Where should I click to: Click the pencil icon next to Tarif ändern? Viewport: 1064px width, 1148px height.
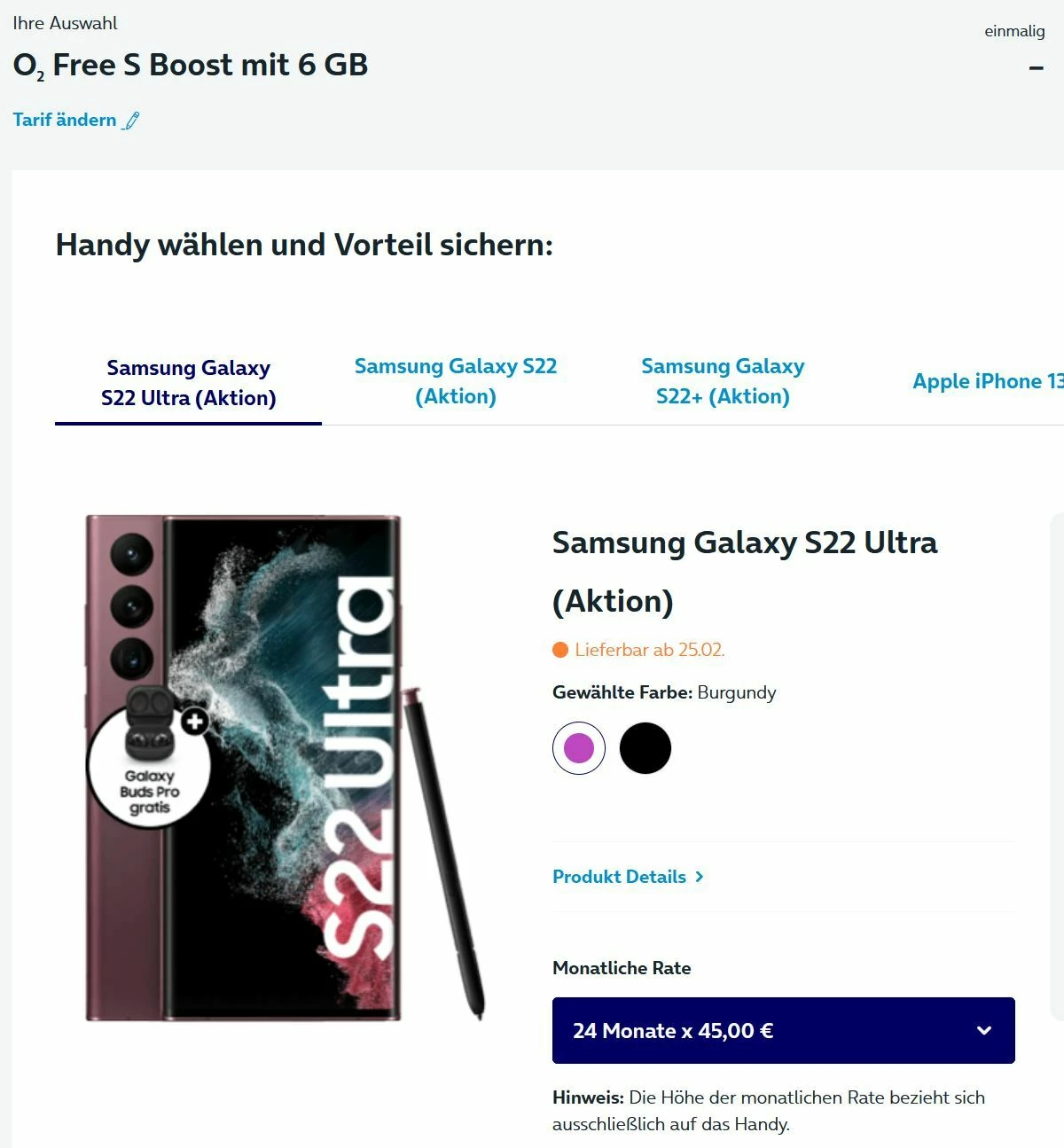[131, 121]
